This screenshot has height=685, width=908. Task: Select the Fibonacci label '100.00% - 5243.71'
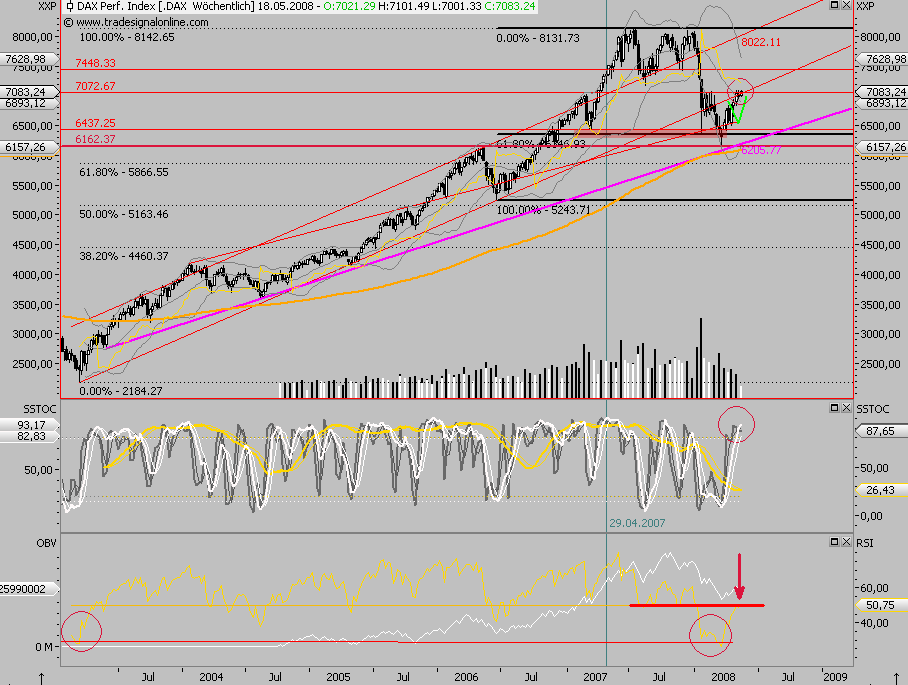(543, 210)
